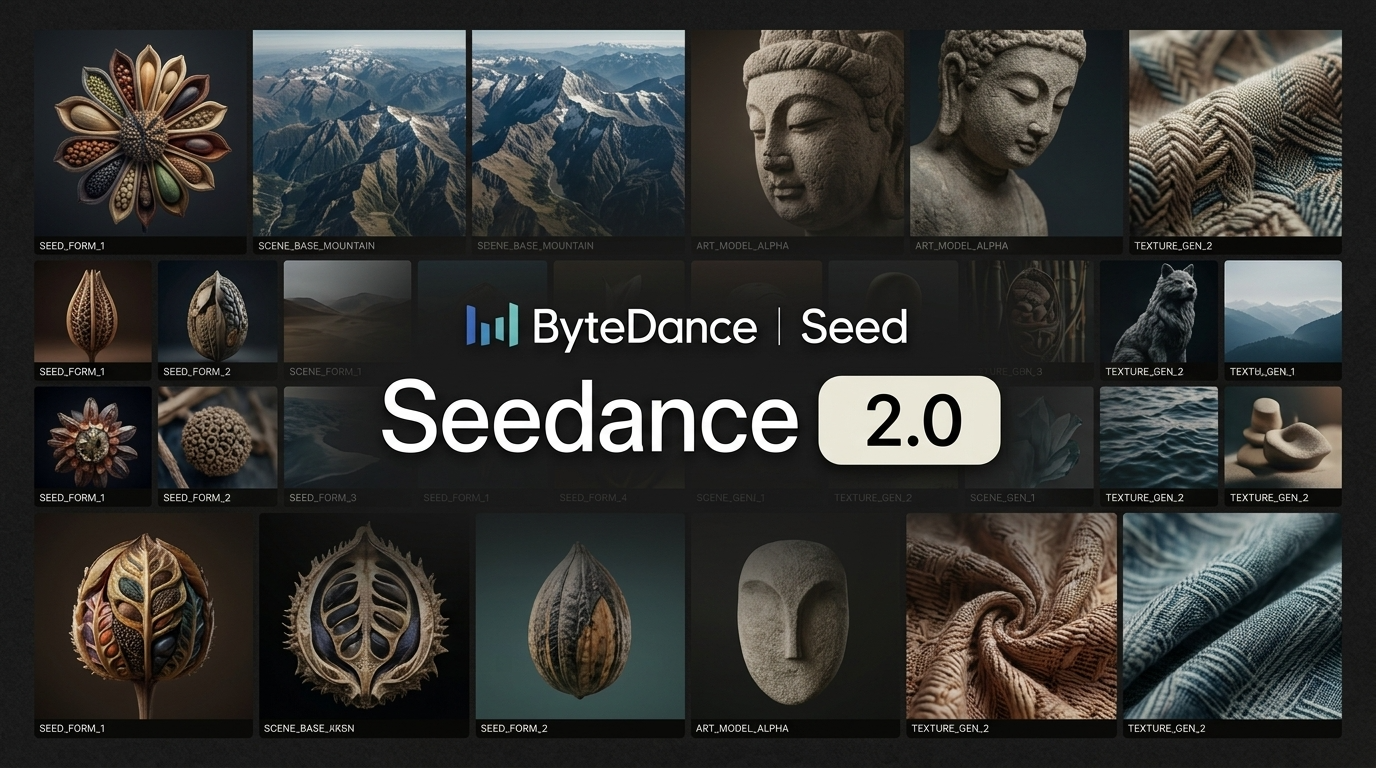Click the SCENE_BASE_AKSN caption label
Image resolution: width=1376 pixels, height=768 pixels.
click(309, 728)
